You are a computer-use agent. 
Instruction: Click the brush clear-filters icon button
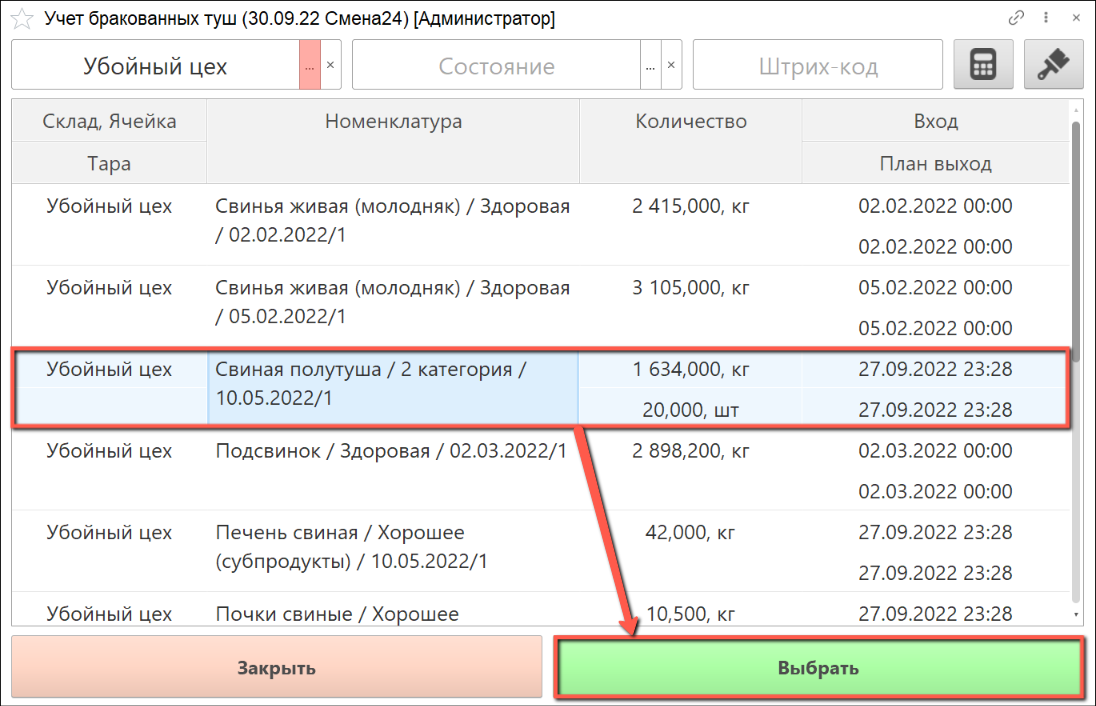[1053, 66]
